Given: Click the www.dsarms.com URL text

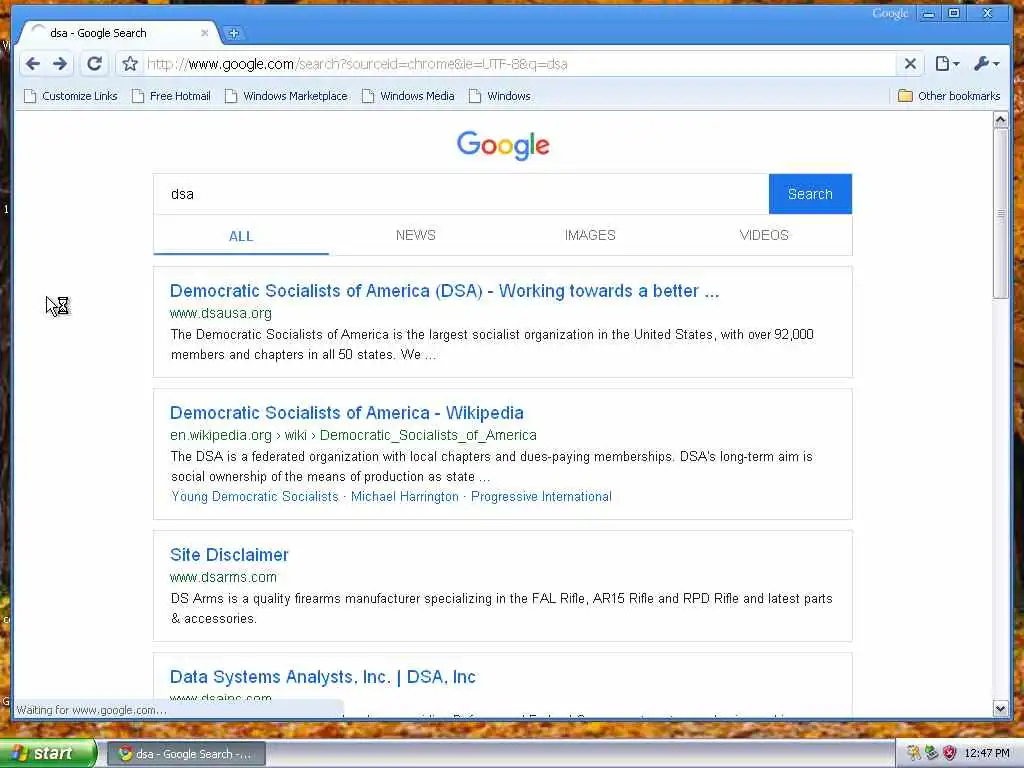Looking at the screenshot, I should click(x=223, y=577).
